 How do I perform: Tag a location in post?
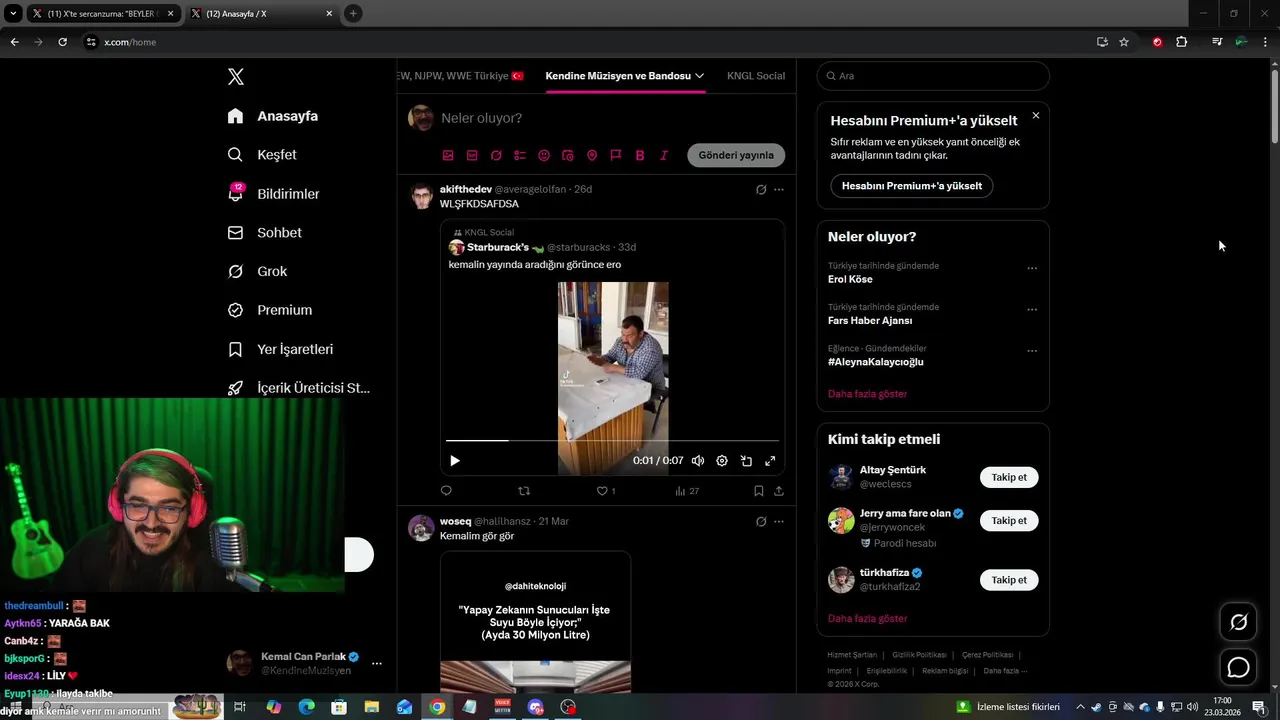click(x=592, y=155)
